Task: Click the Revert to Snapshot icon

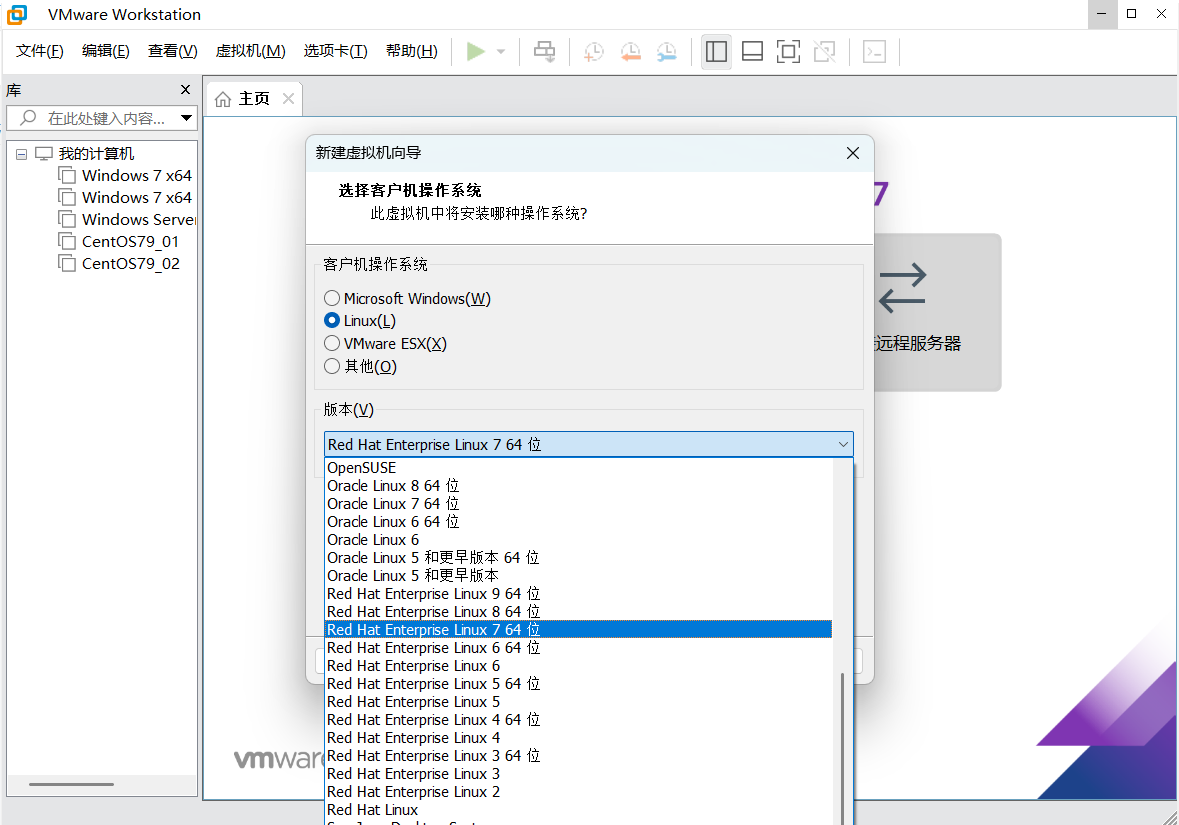Action: tap(630, 52)
